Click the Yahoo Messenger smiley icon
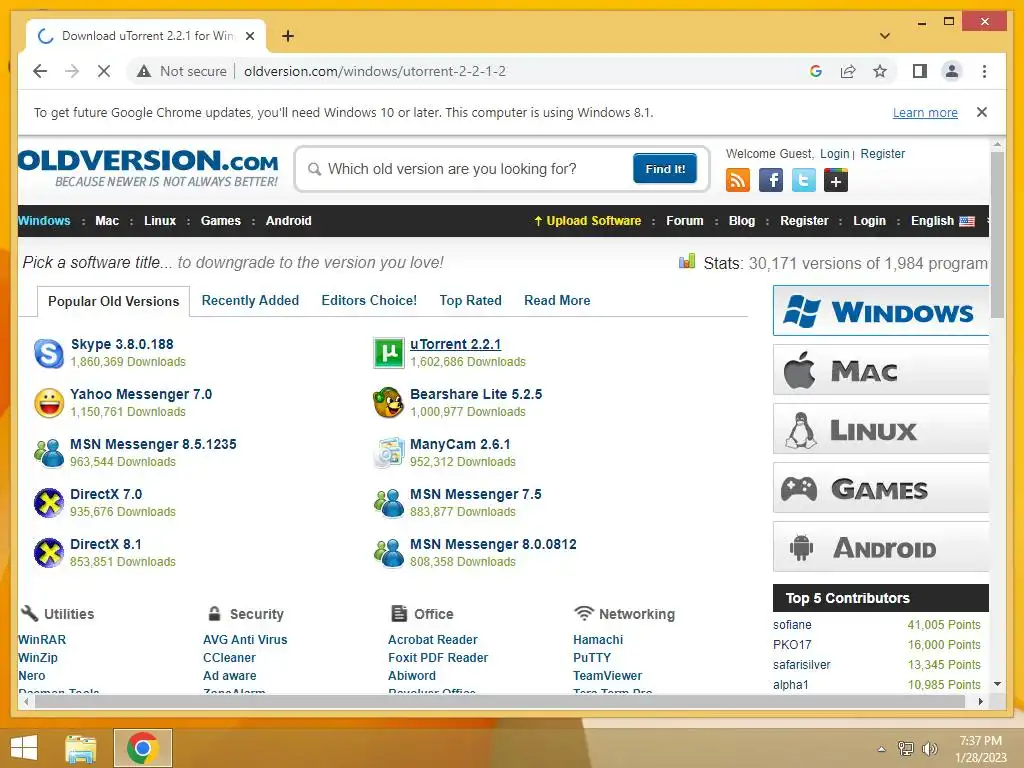The width and height of the screenshot is (1024, 768). pos(48,403)
